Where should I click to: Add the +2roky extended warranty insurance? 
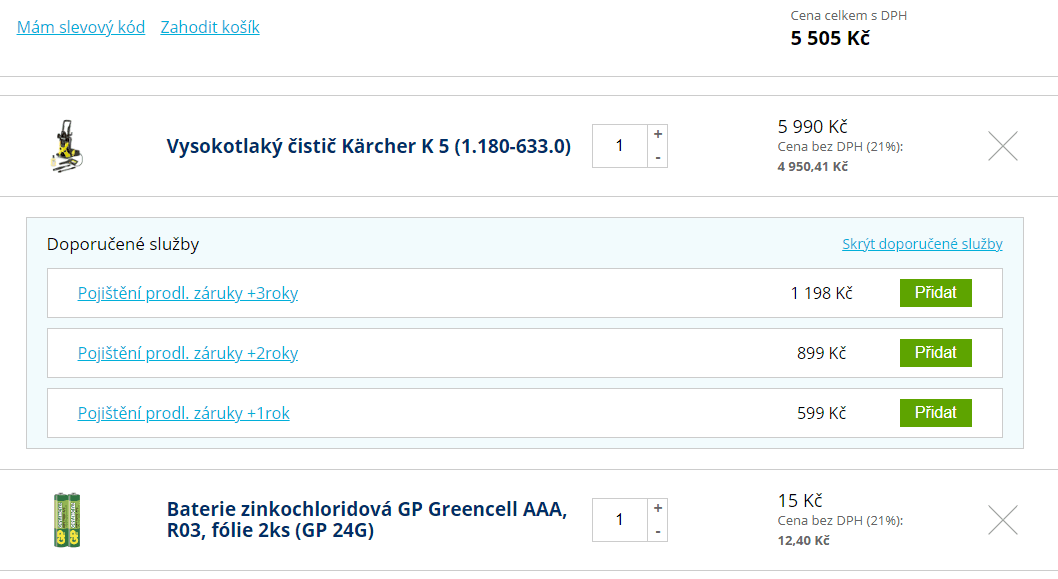point(935,352)
